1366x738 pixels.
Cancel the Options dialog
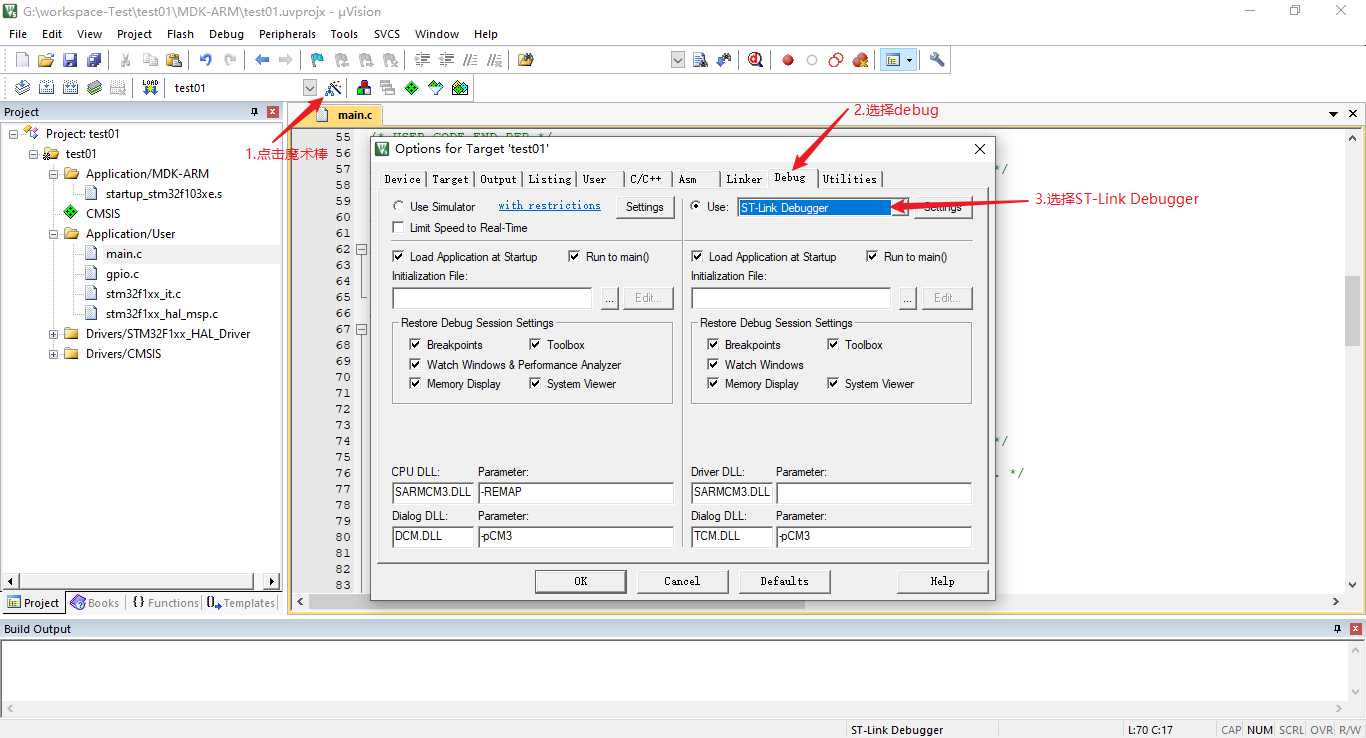[682, 581]
